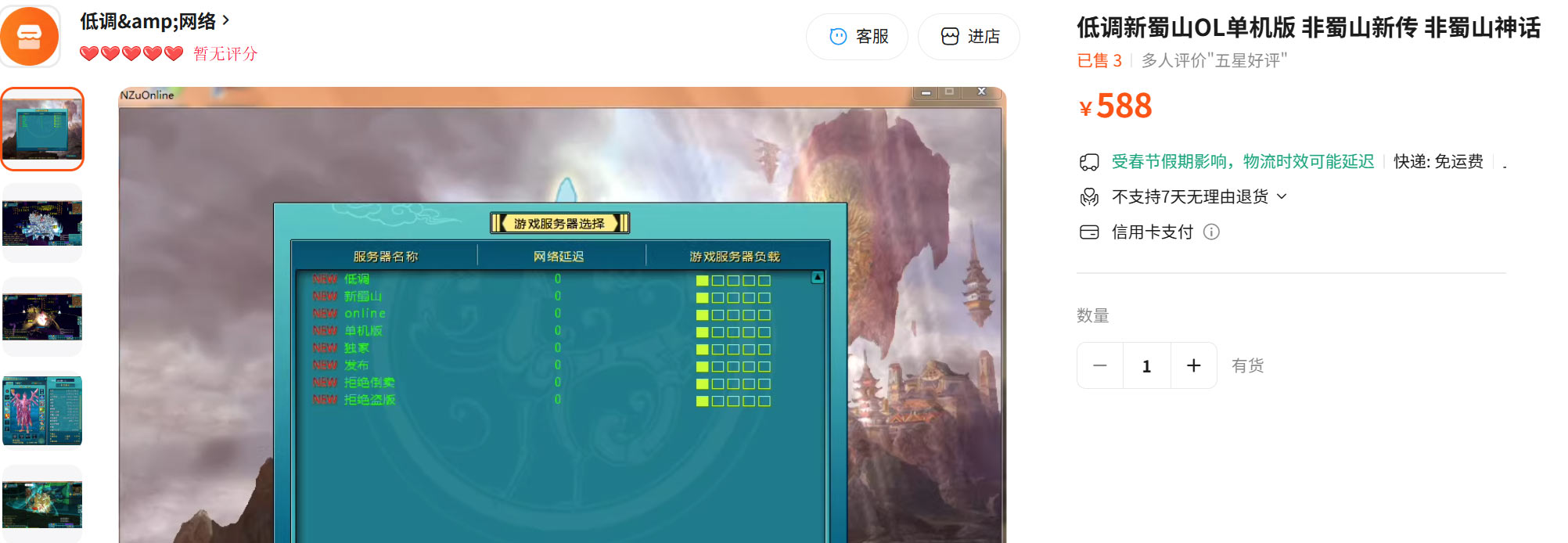Click the 快递: 免运费 shipping text
This screenshot has width=1568, height=543.
[x=1438, y=162]
